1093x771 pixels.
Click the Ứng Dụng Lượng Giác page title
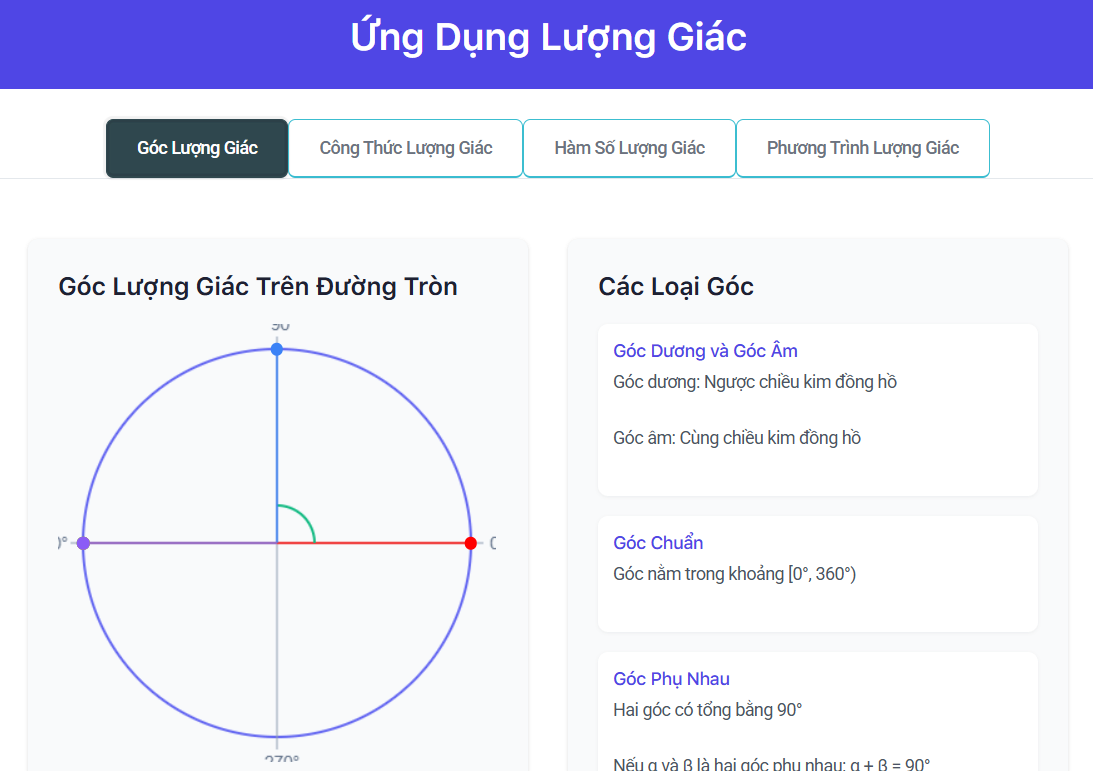point(548,38)
